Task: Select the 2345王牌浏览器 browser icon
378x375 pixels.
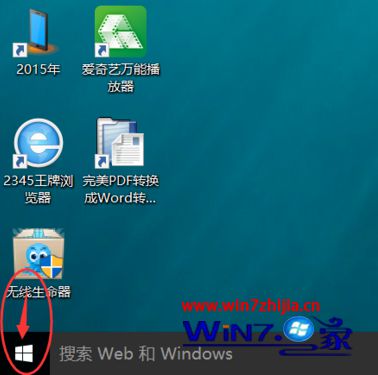Action: coord(38,143)
